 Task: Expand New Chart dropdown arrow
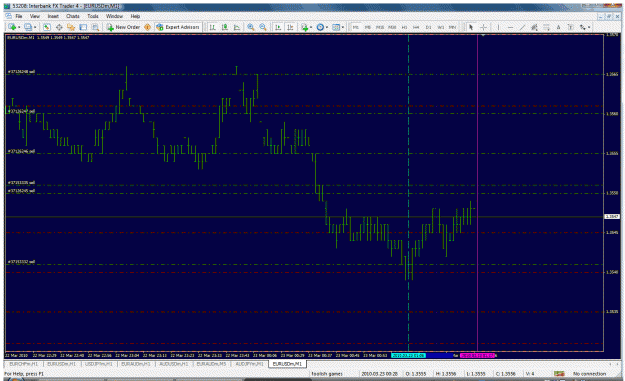pyautogui.click(x=19, y=27)
